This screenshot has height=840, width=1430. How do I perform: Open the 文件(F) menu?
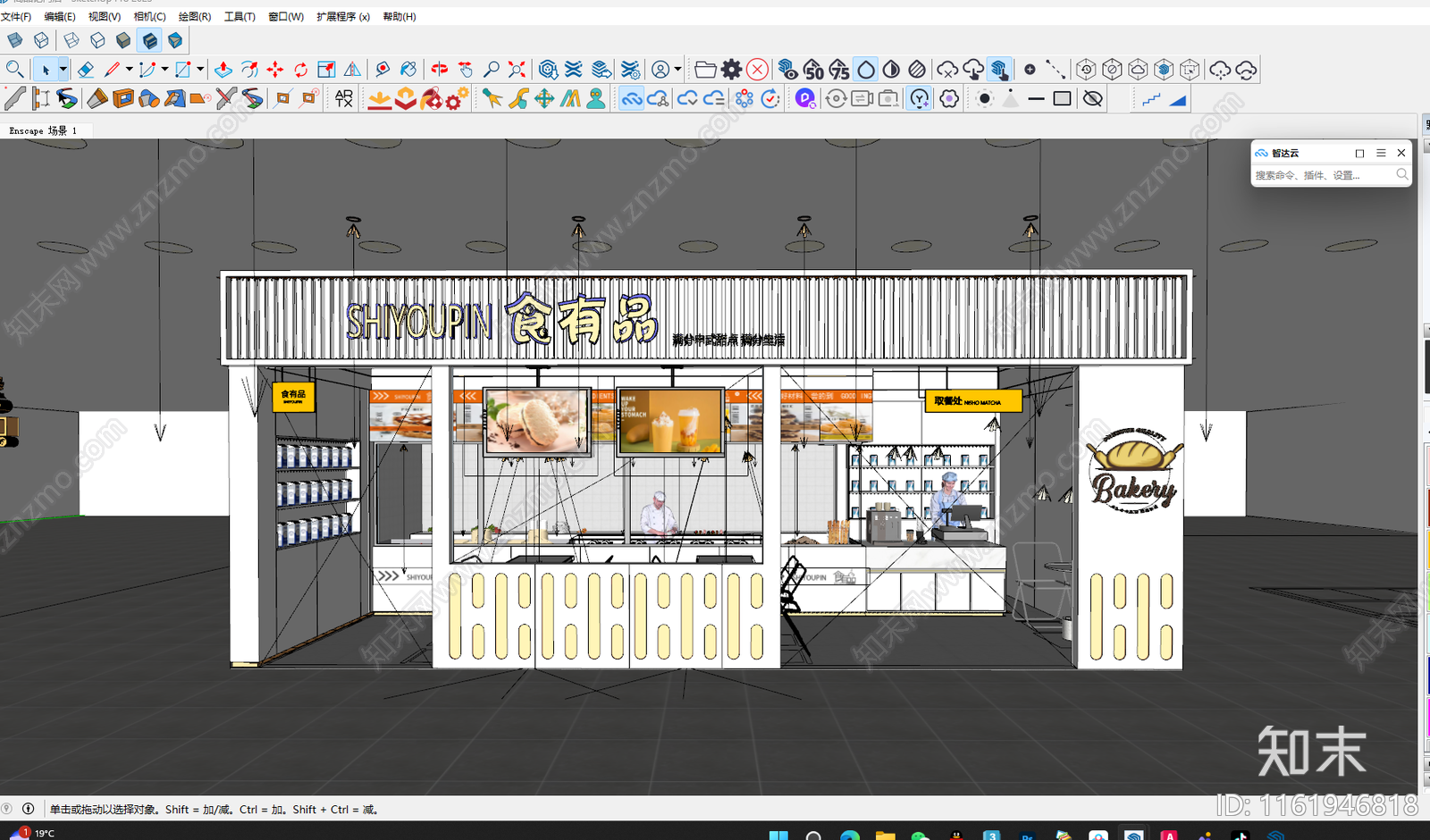tap(16, 17)
